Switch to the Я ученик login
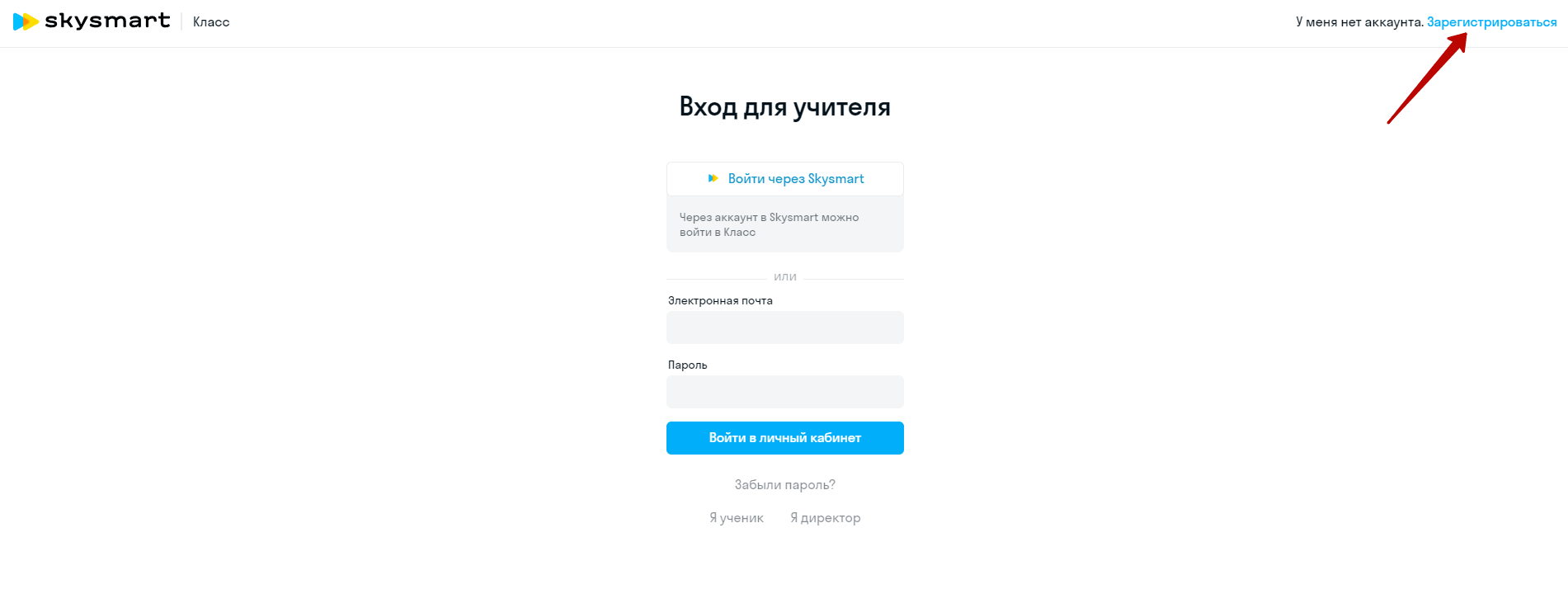The width and height of the screenshot is (1568, 589). point(737,518)
